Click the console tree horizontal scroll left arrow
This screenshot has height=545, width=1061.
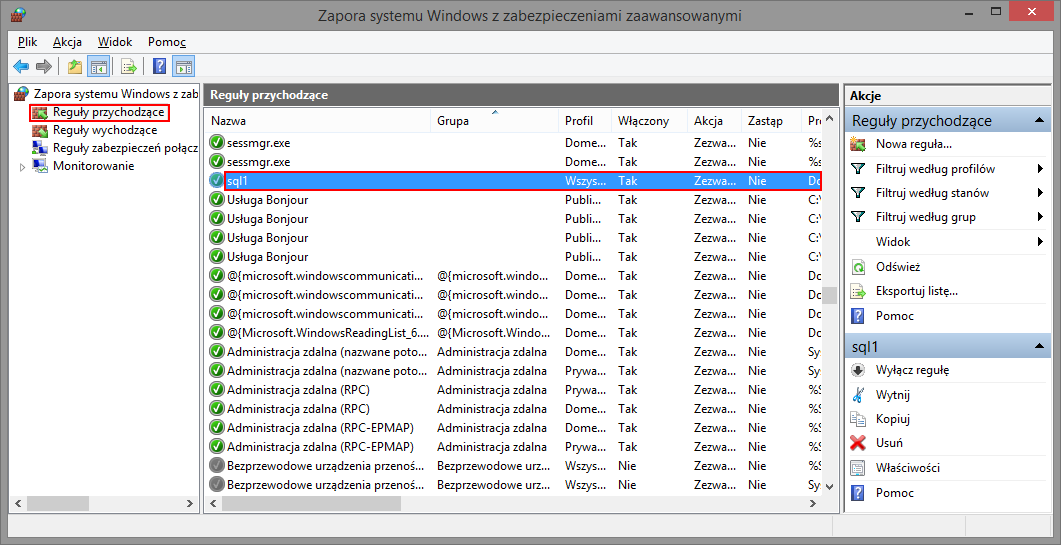[18, 504]
